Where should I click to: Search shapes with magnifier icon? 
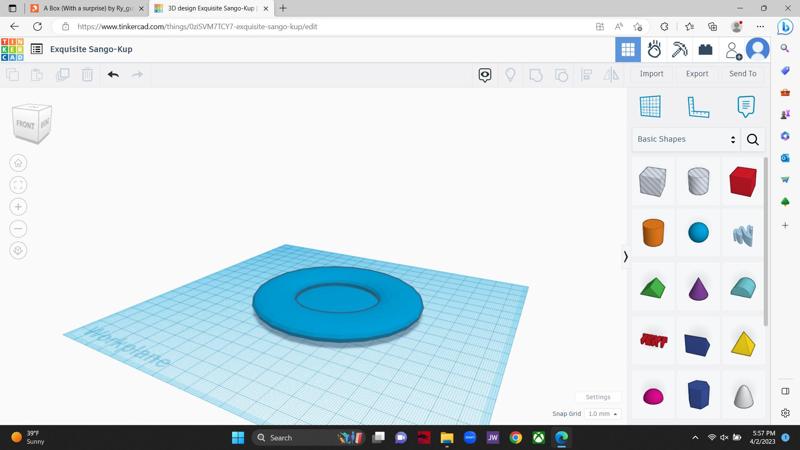(753, 140)
